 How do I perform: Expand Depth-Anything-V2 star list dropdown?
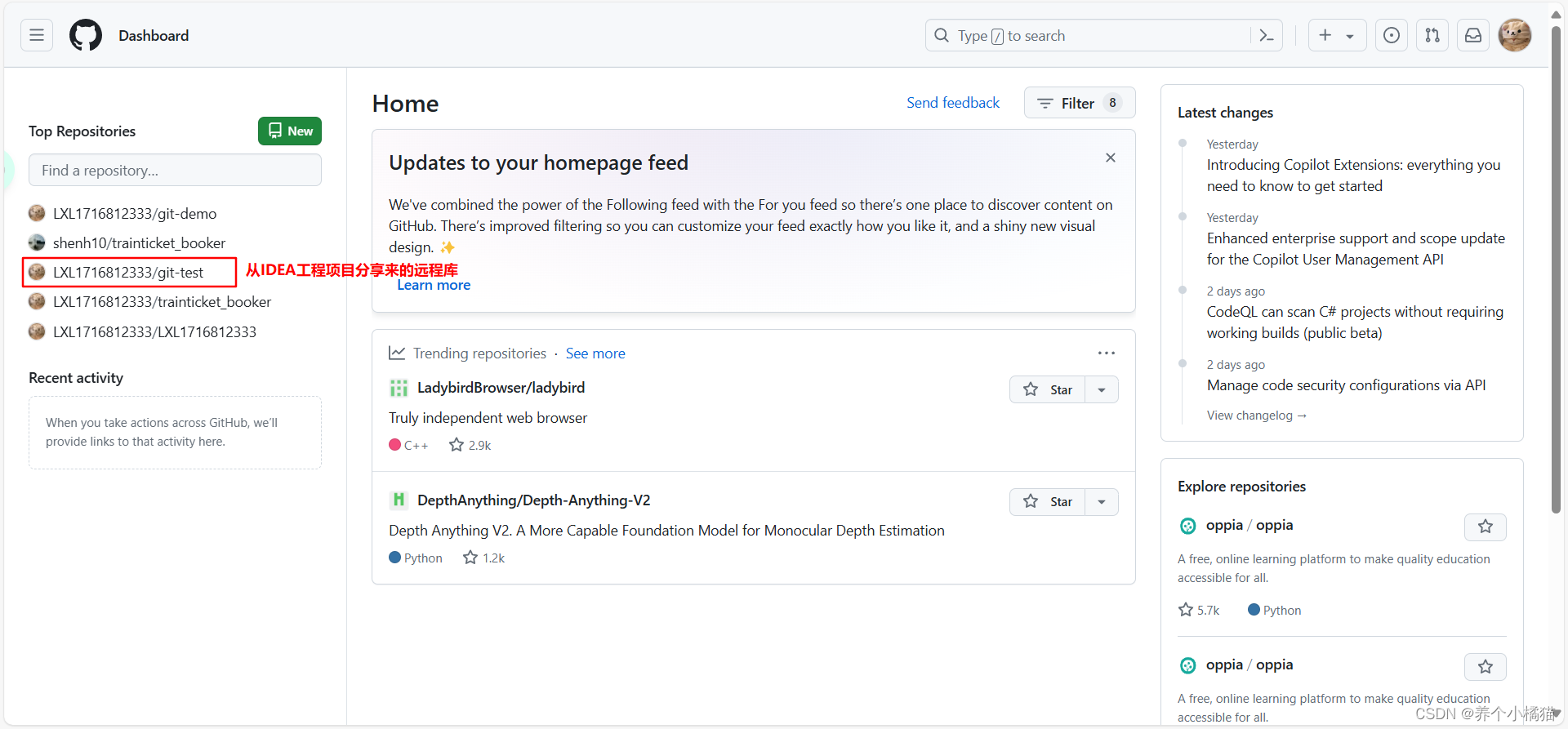click(1102, 501)
